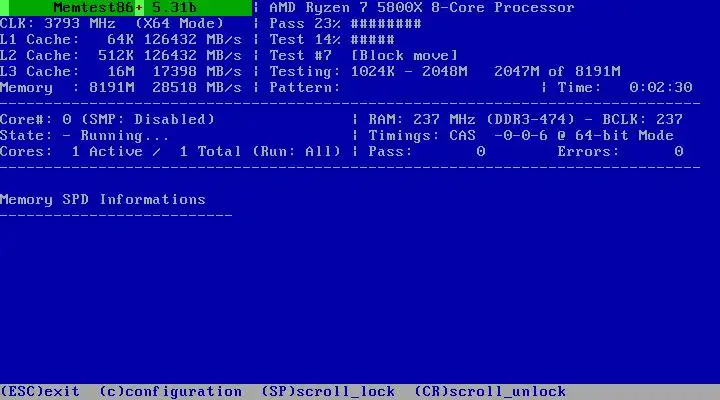Click the Pass 23% progress bar
This screenshot has width=720, height=400.
pyautogui.click(x=345, y=24)
